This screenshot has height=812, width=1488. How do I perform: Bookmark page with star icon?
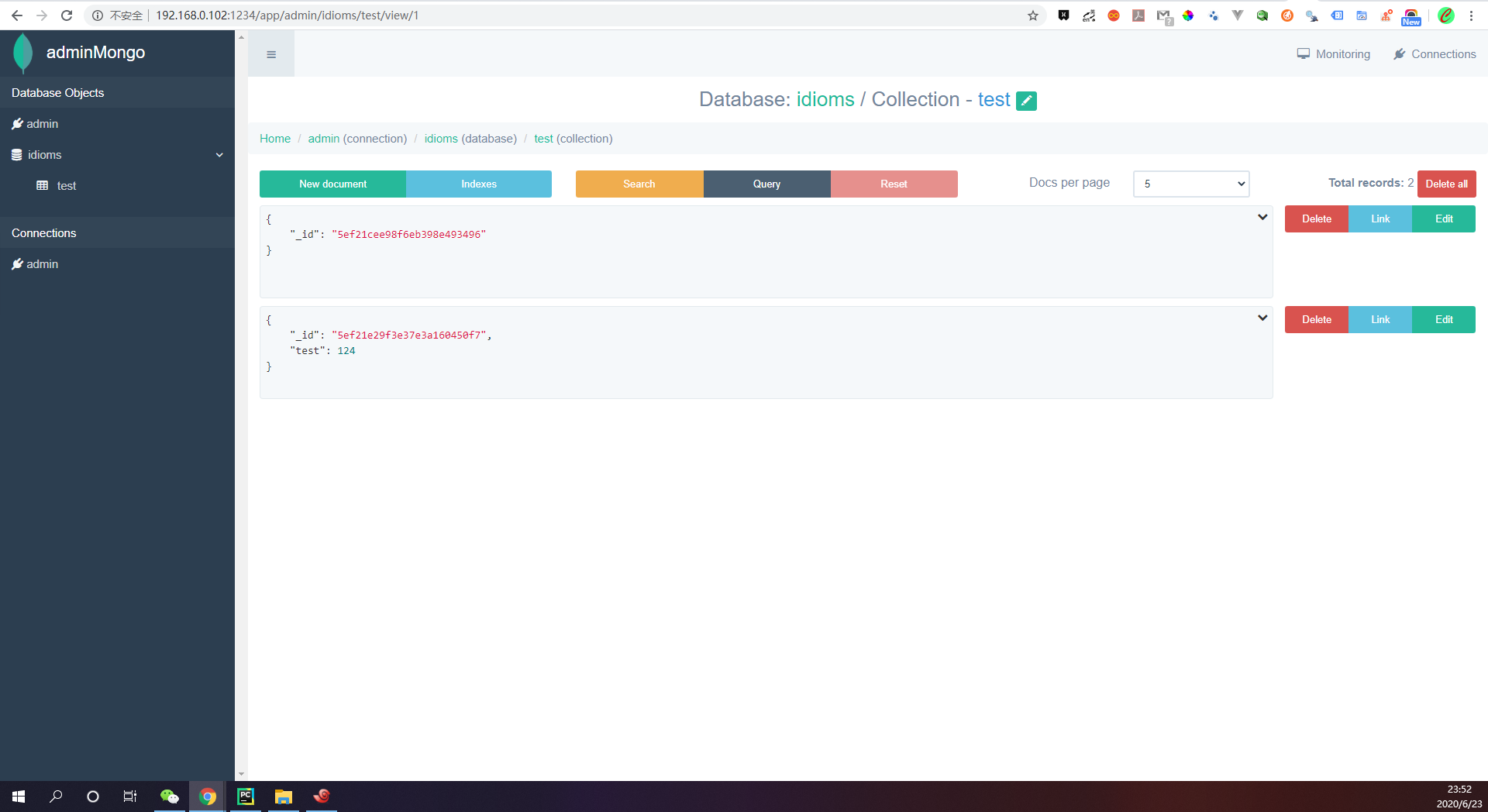coord(1033,15)
